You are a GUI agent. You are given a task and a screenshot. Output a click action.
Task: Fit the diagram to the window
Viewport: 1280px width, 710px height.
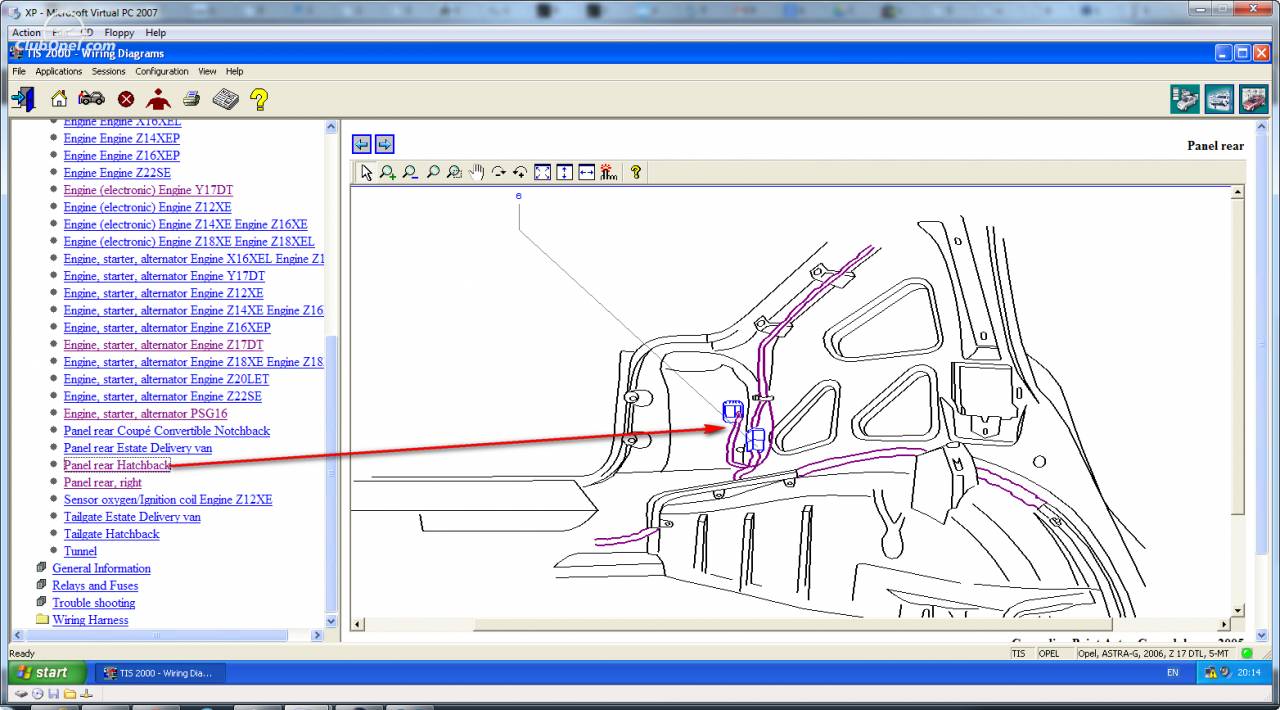542,172
